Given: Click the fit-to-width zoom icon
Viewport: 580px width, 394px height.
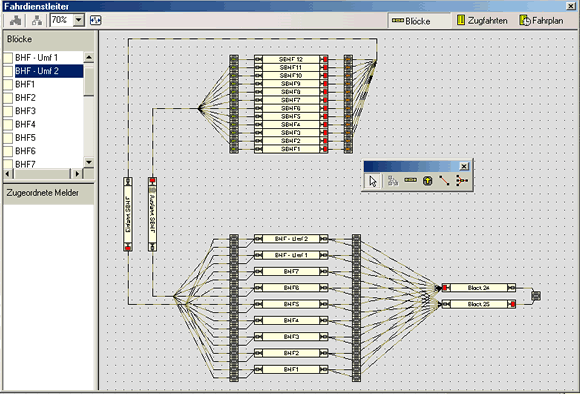Looking at the screenshot, I should [x=95, y=20].
